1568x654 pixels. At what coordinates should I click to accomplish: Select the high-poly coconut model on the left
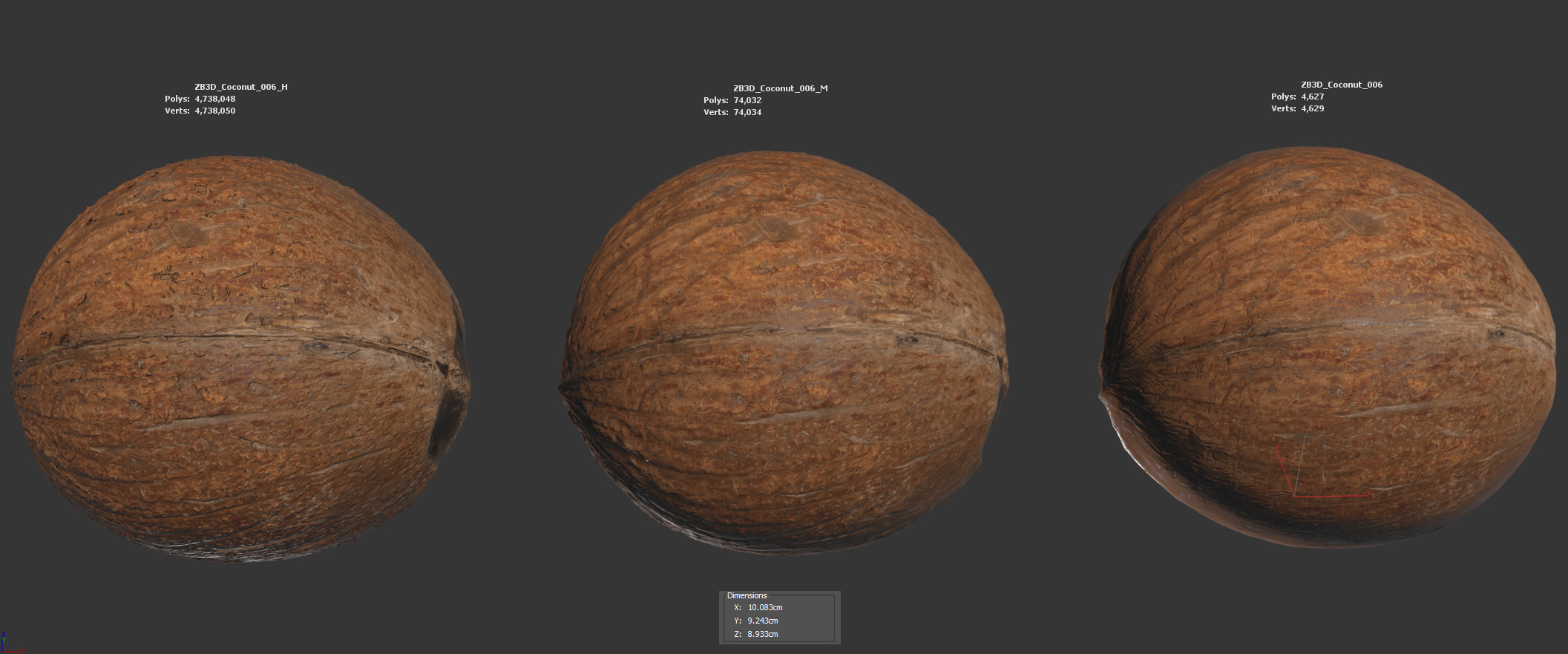click(x=237, y=356)
